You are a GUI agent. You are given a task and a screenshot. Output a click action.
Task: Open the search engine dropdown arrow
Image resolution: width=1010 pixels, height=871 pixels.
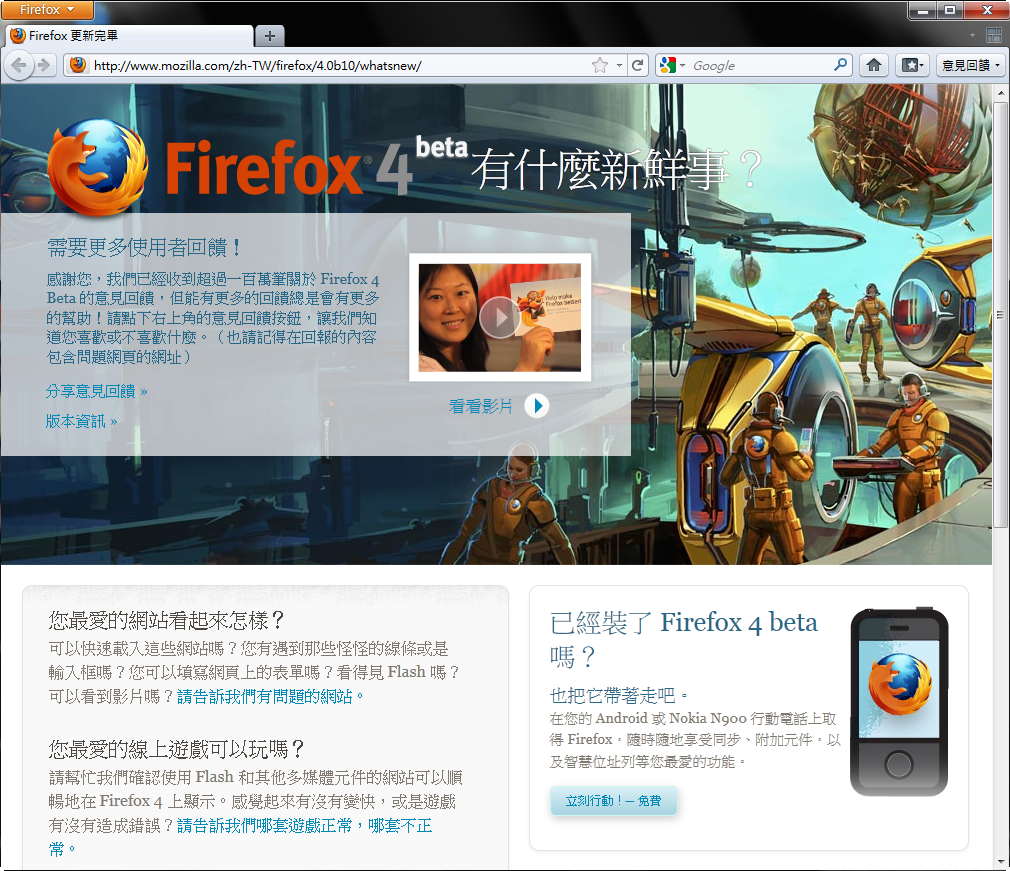684,65
